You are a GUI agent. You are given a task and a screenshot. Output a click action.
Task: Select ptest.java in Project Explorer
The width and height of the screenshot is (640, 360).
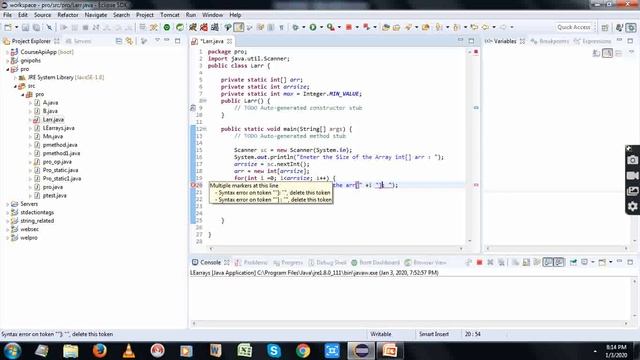point(55,196)
